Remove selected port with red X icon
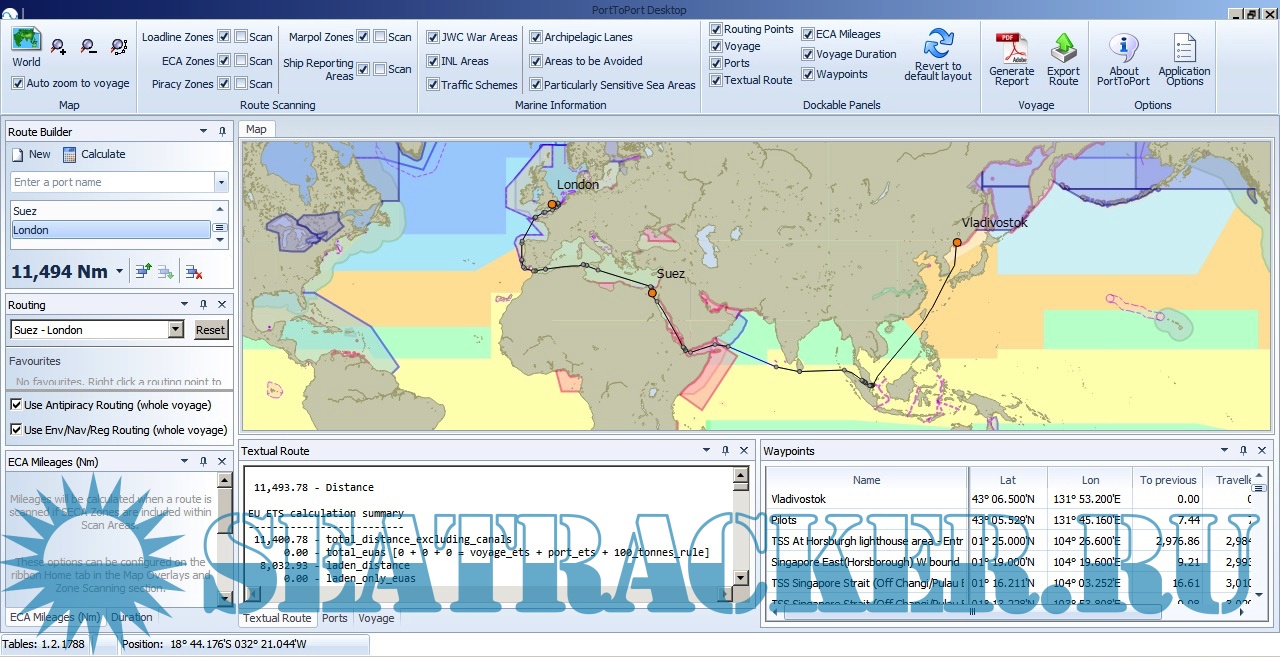The height and width of the screenshot is (657, 1280). pos(194,271)
